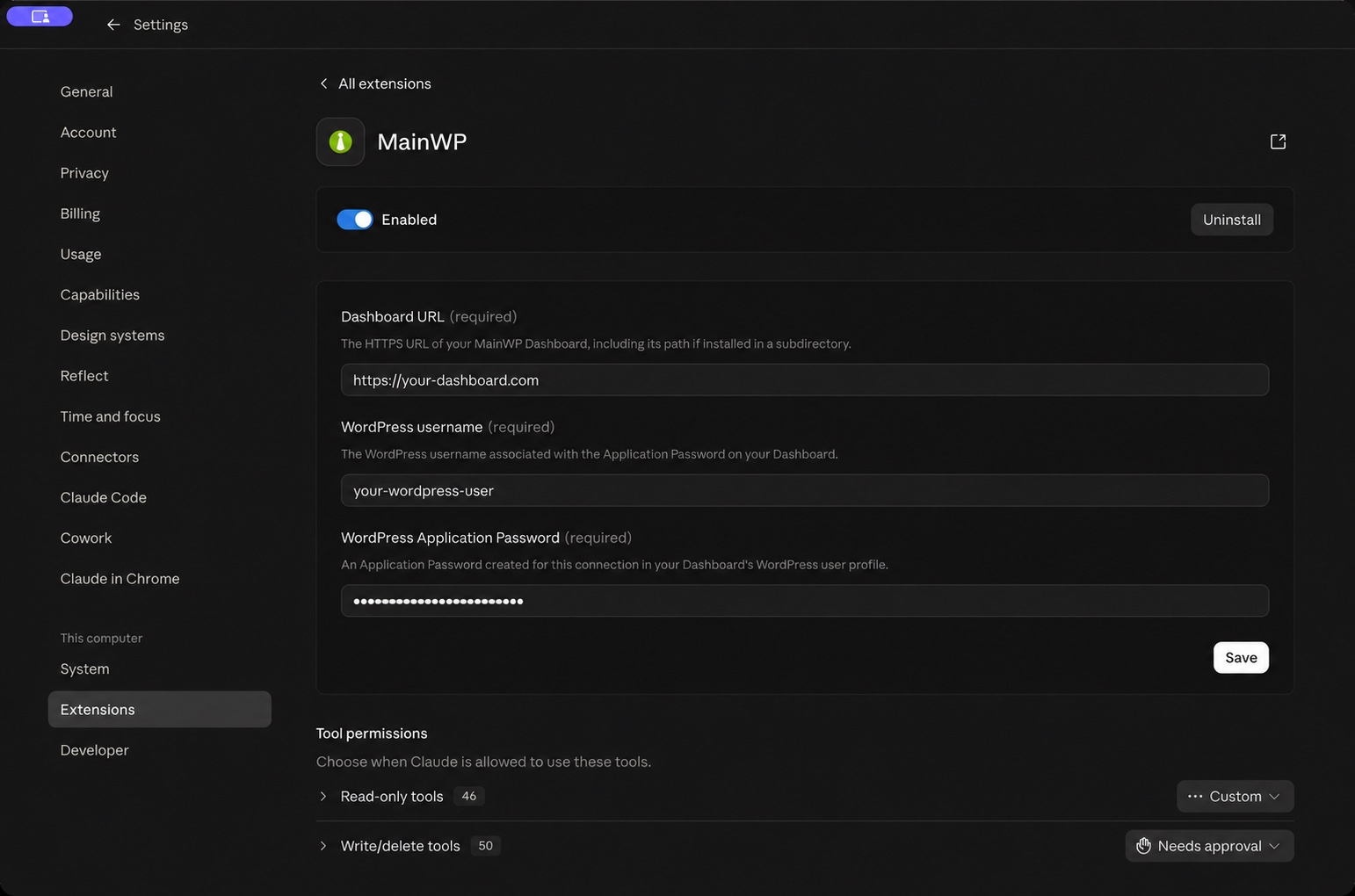
Task: Open the Custom permissions dropdown
Action: click(x=1235, y=797)
